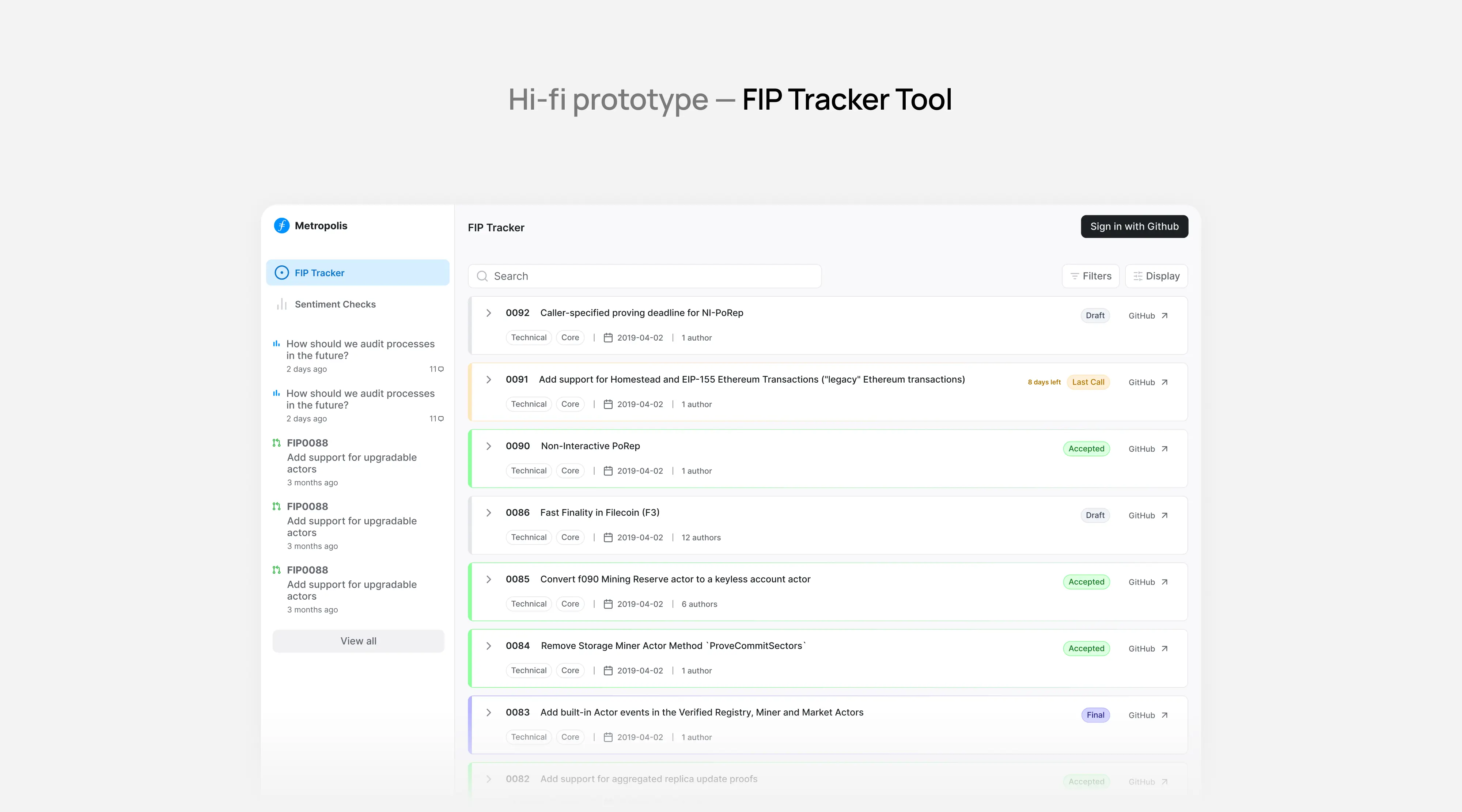This screenshot has width=1462, height=812.
Task: Select the FIP Tracker sidebar entry
Action: click(x=319, y=272)
